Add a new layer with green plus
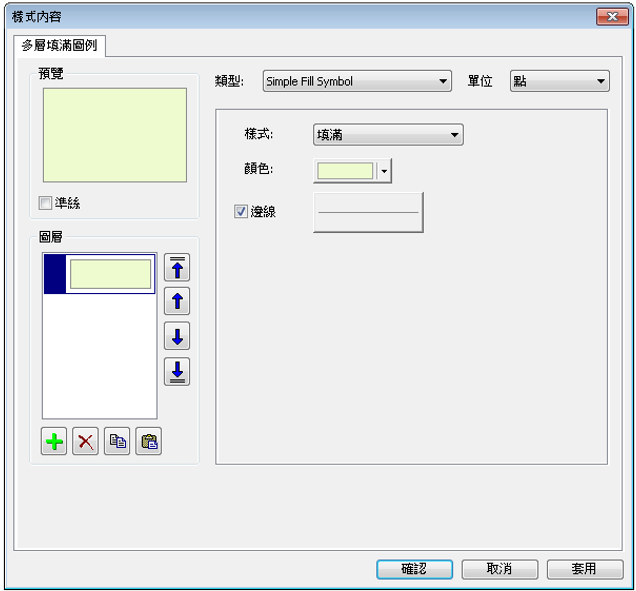 click(x=54, y=441)
